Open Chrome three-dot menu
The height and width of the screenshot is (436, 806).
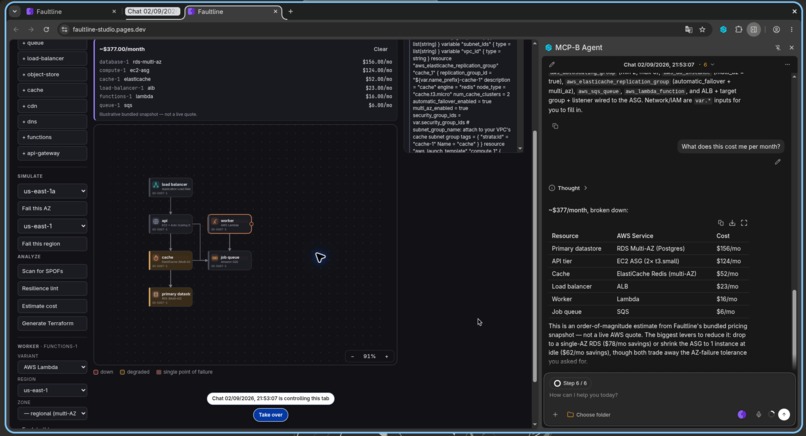click(792, 30)
